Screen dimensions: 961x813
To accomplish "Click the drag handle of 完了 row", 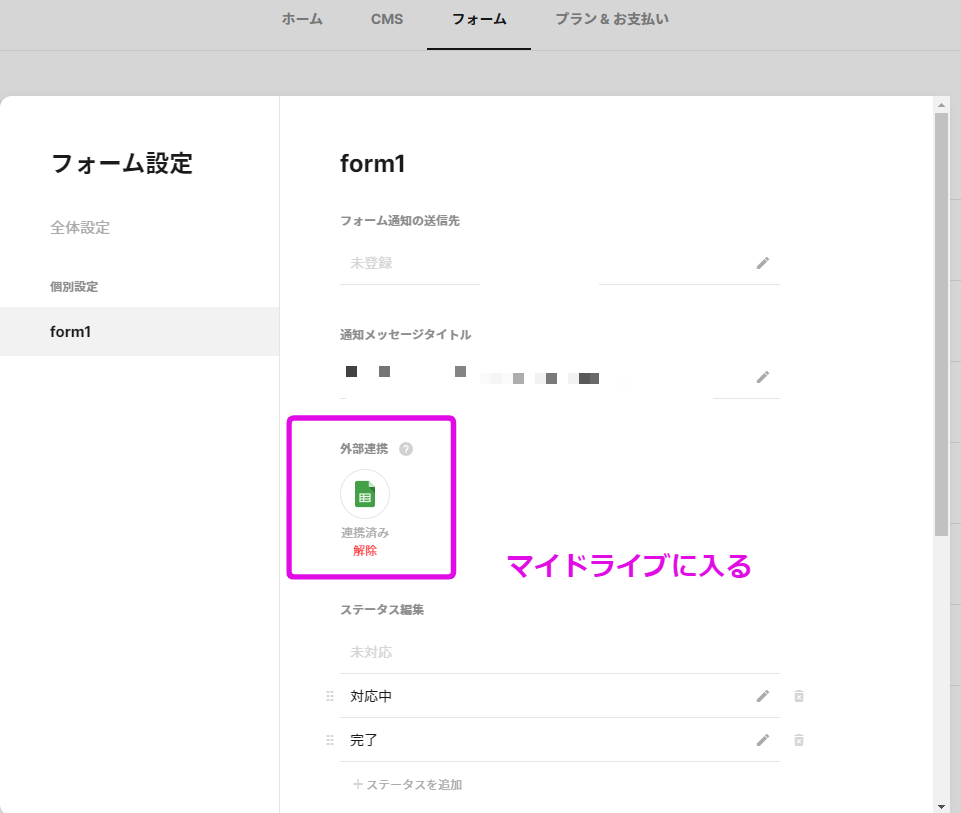I will click(x=330, y=740).
